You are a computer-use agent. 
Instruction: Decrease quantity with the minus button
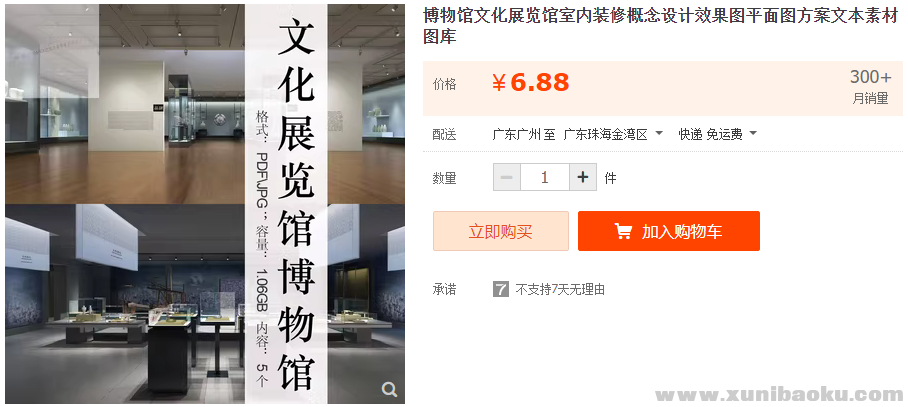coord(507,177)
